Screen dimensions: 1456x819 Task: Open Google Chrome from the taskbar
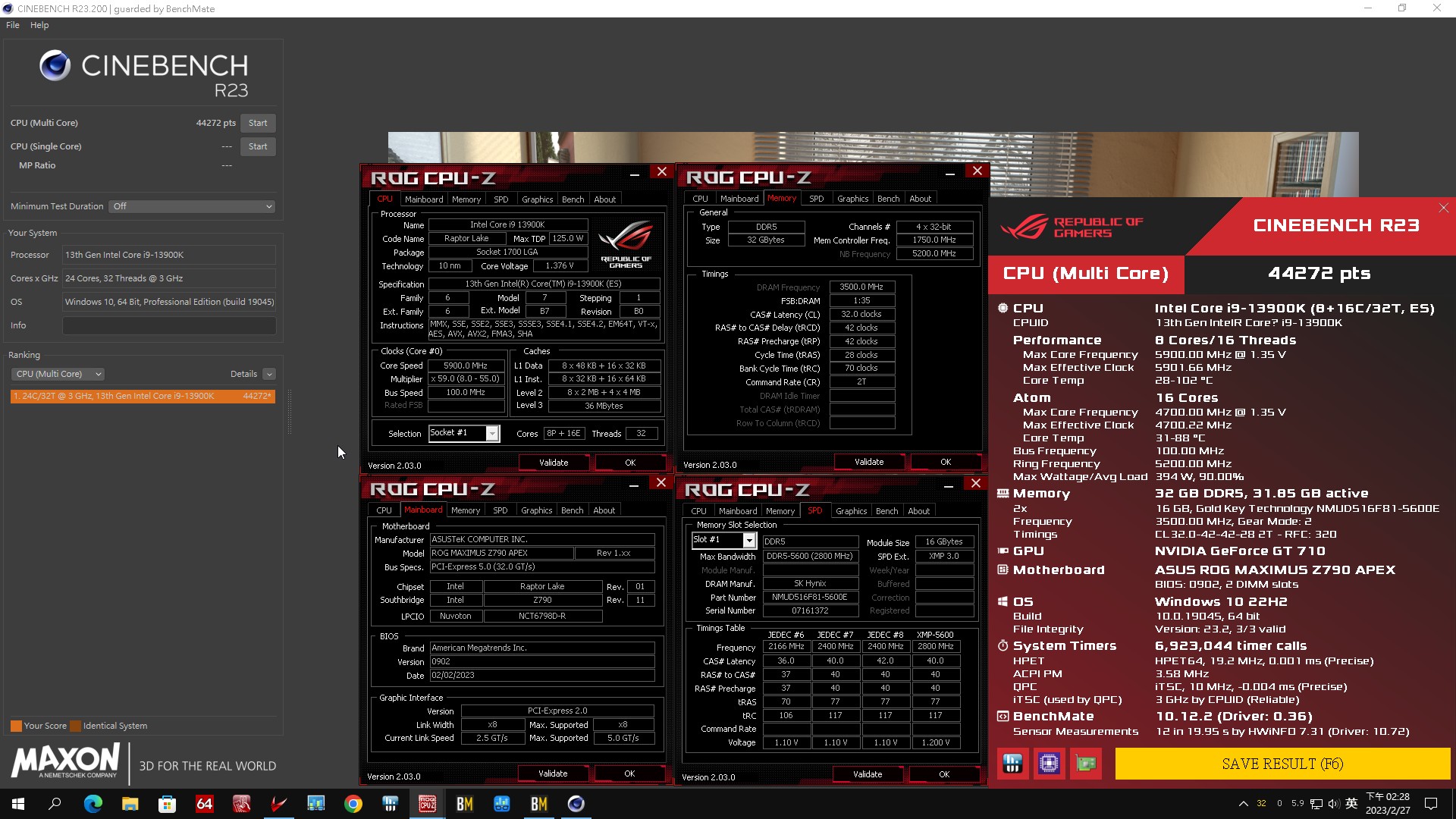pyautogui.click(x=354, y=804)
